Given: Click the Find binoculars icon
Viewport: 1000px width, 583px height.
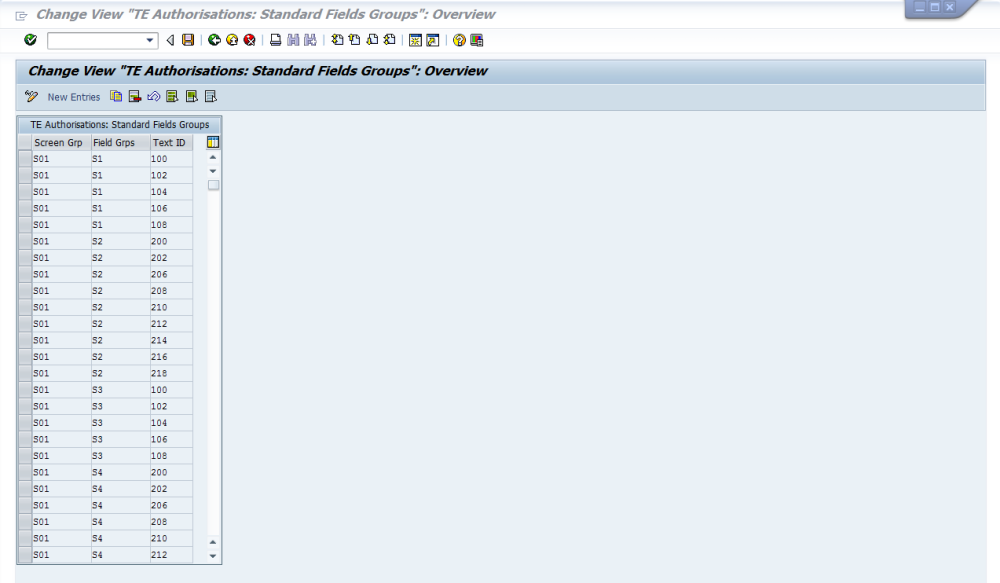Looking at the screenshot, I should pos(293,40).
